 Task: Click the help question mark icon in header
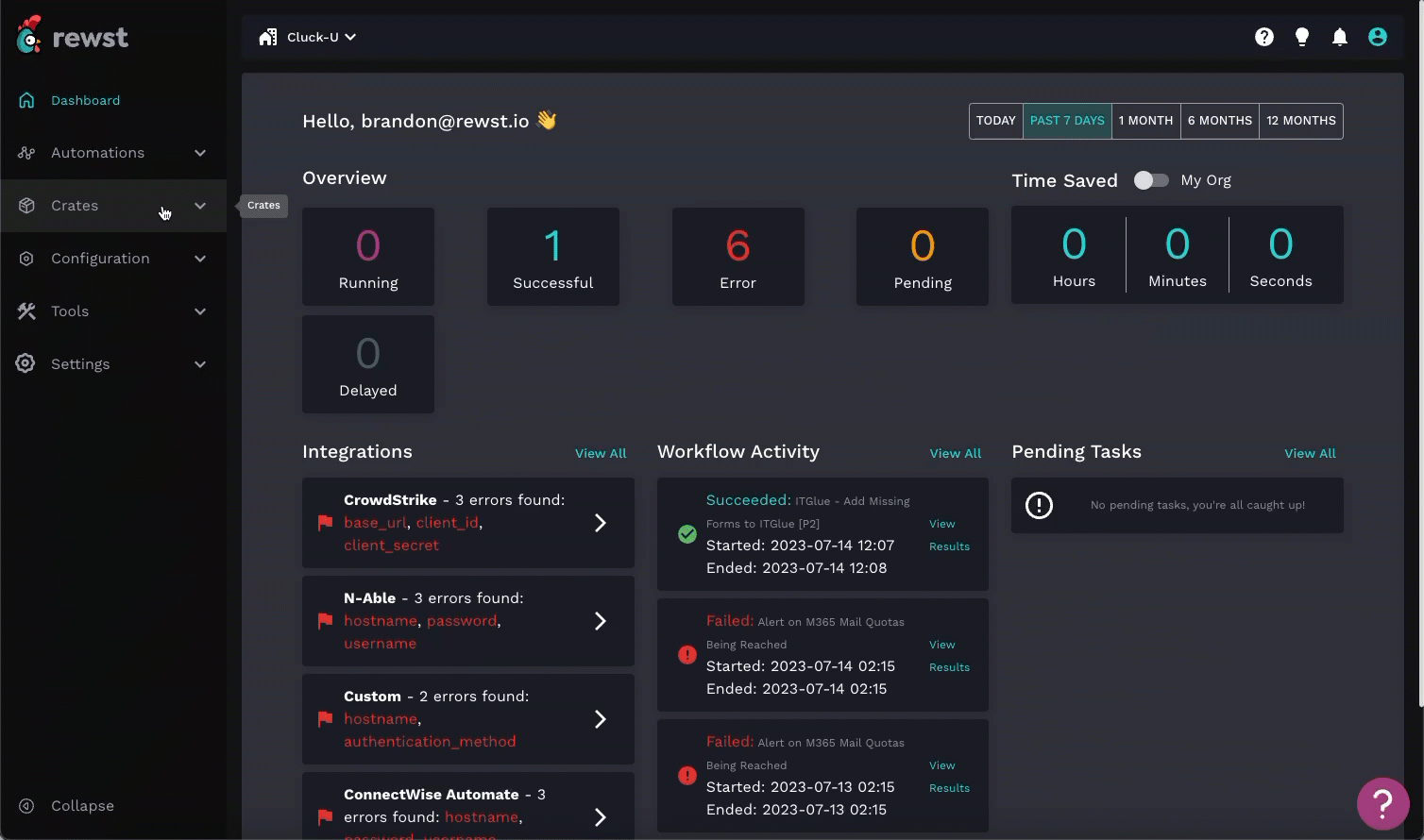click(1264, 37)
